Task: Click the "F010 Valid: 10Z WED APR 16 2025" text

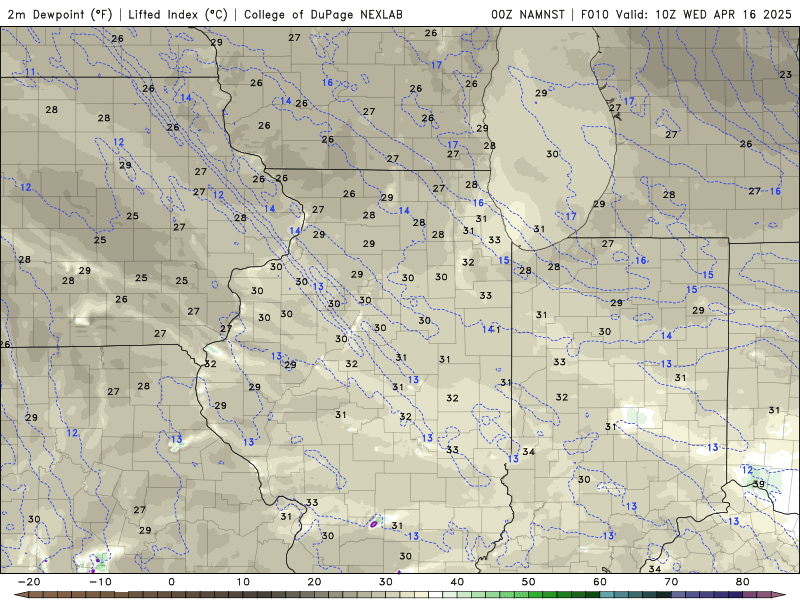Action: pos(686,14)
